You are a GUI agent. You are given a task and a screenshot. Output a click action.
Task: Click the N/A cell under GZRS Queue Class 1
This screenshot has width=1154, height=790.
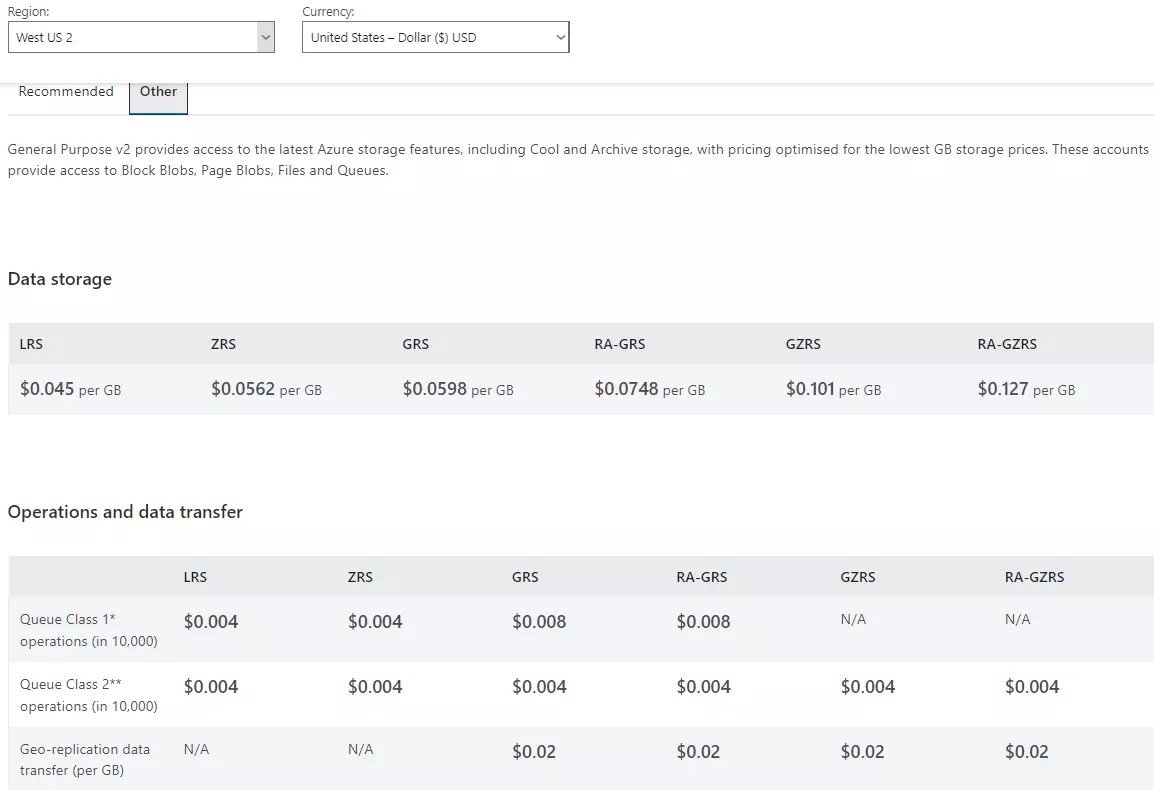[854, 619]
